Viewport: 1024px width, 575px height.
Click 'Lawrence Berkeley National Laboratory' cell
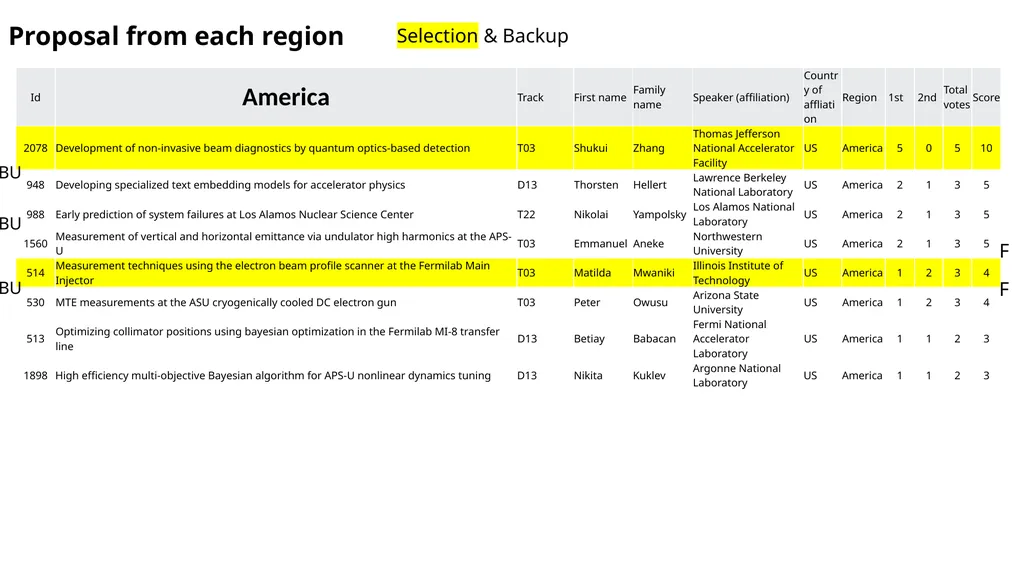pyautogui.click(x=743, y=185)
